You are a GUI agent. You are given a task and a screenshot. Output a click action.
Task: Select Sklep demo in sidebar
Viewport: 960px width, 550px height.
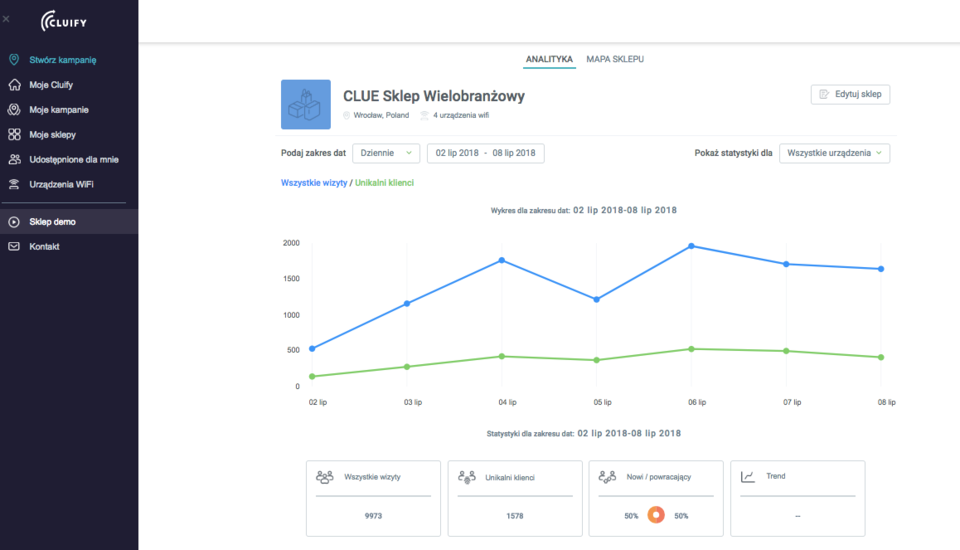pyautogui.click(x=53, y=222)
